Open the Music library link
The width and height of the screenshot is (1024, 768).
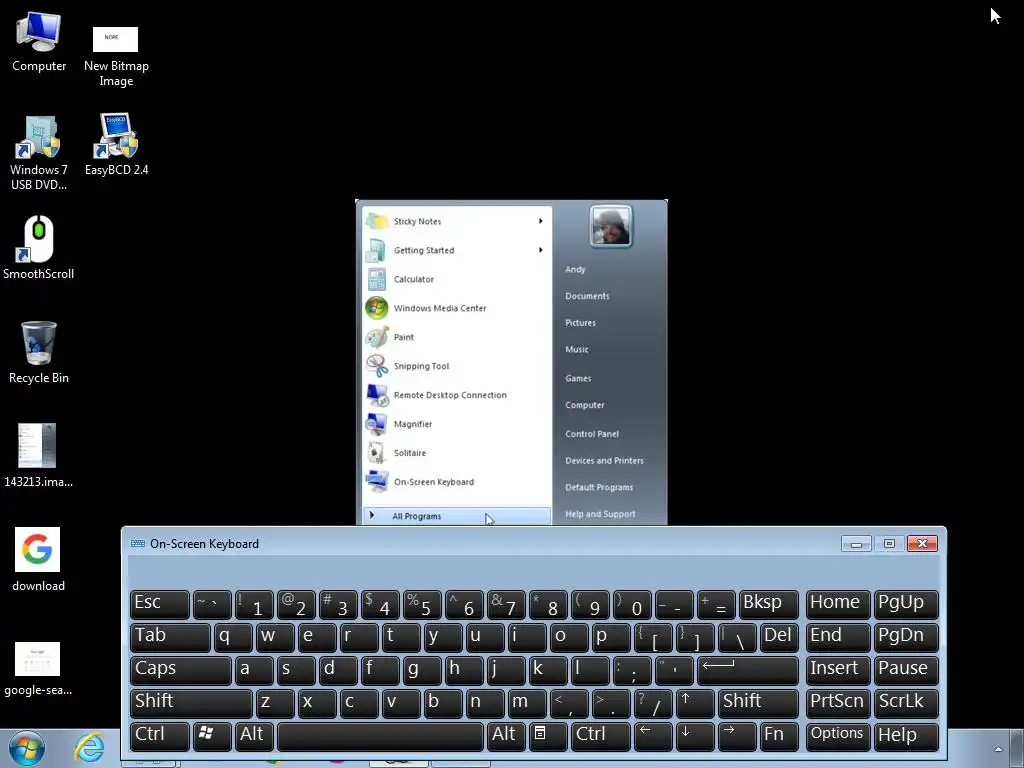click(577, 349)
